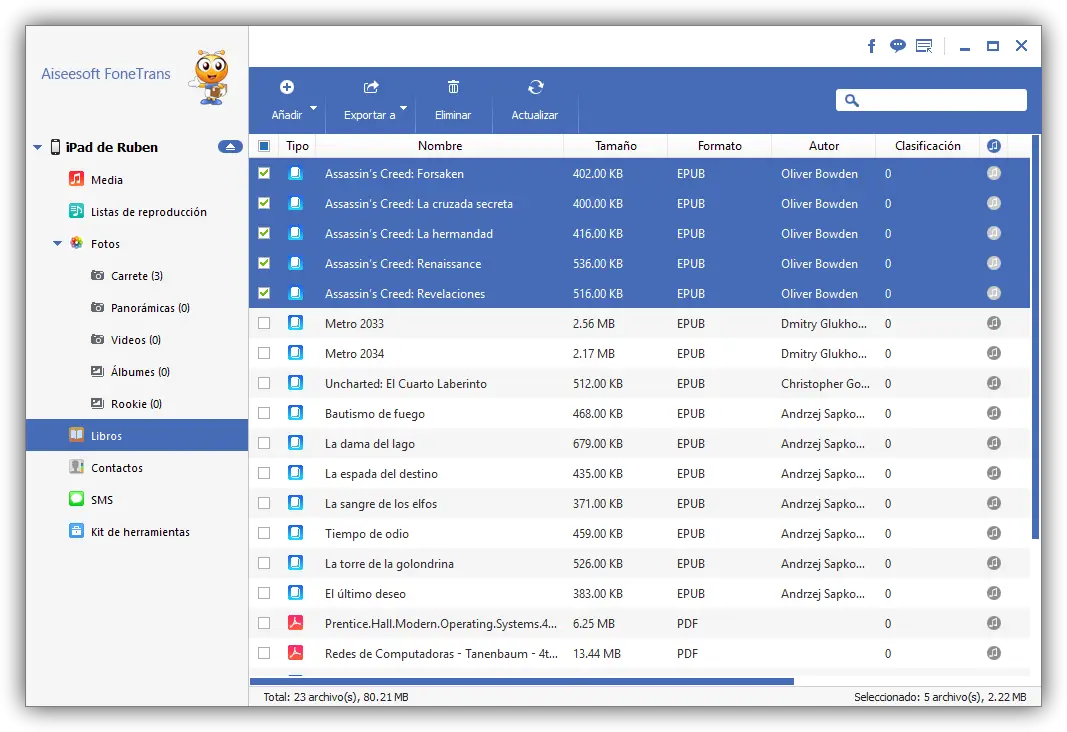Image resolution: width=1067 pixels, height=732 pixels.
Task: Click the eject button next to iPad de Ruben
Action: [x=230, y=147]
